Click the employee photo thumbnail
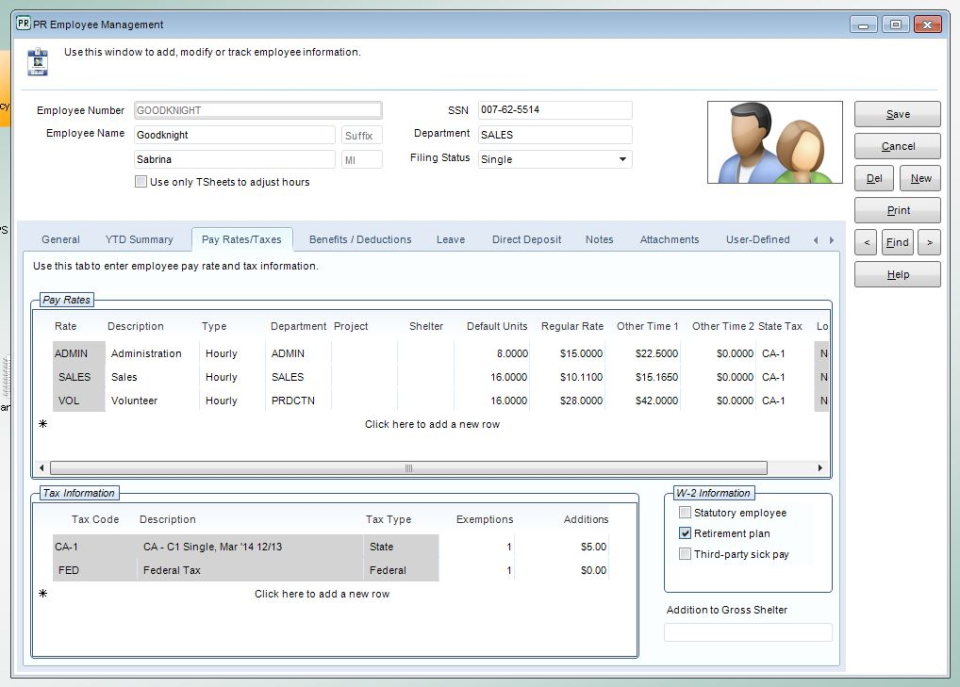 (x=774, y=142)
